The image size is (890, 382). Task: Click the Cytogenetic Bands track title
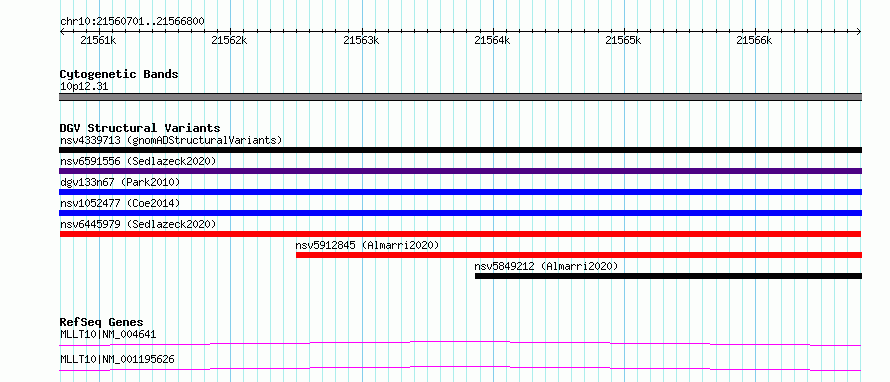119,74
